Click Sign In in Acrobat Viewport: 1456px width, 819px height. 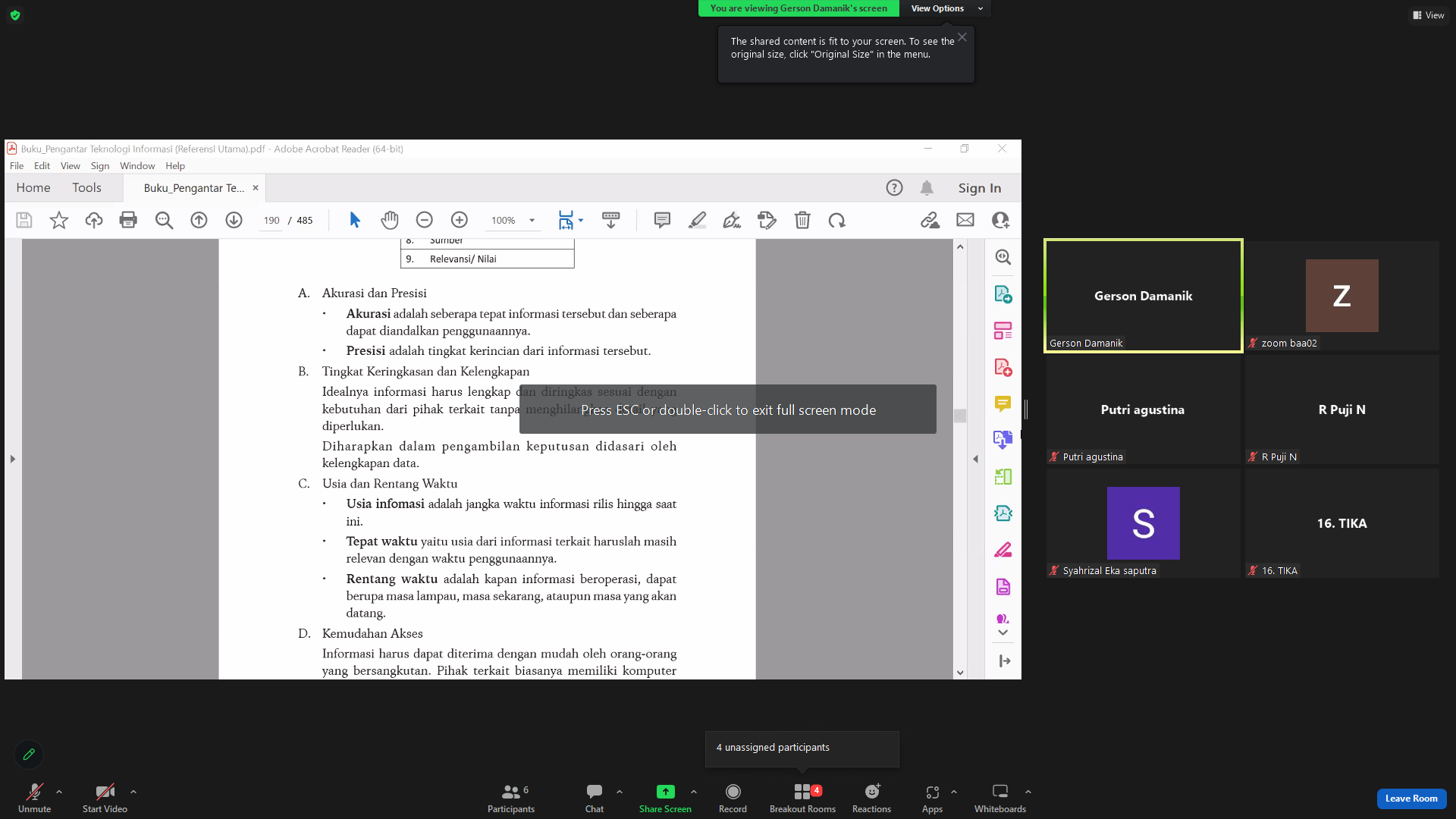coord(980,188)
